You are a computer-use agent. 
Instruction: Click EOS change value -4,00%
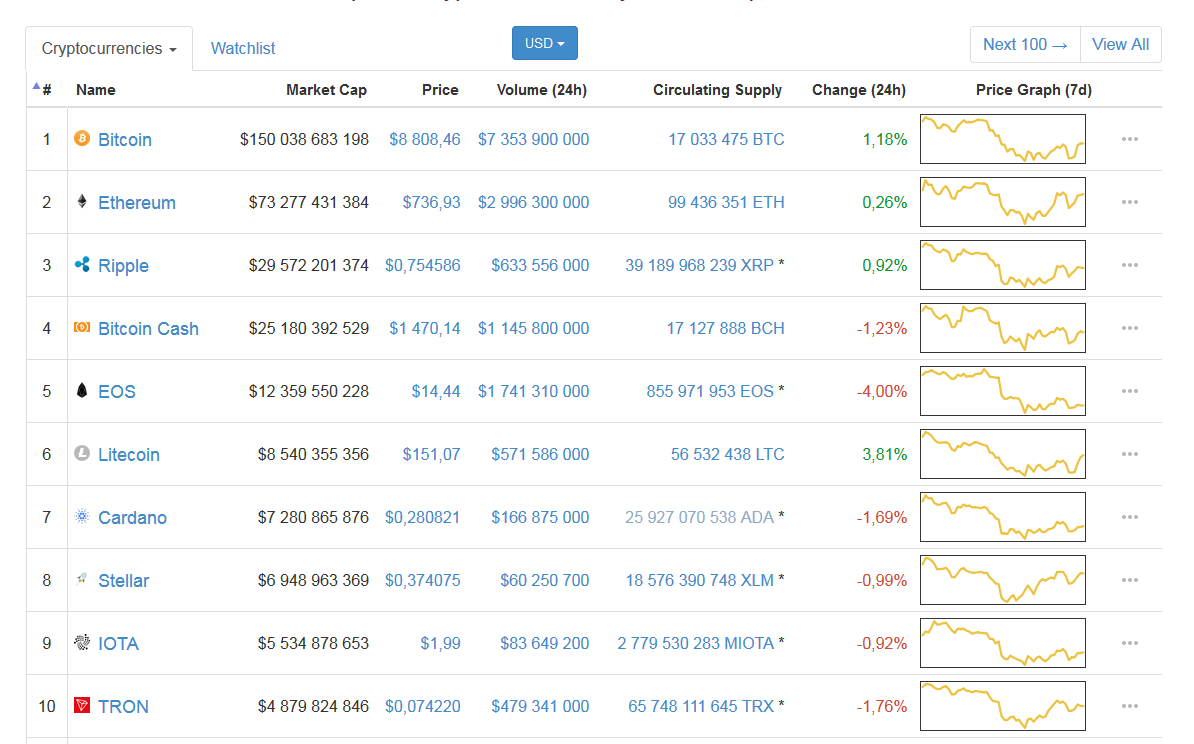tap(882, 391)
